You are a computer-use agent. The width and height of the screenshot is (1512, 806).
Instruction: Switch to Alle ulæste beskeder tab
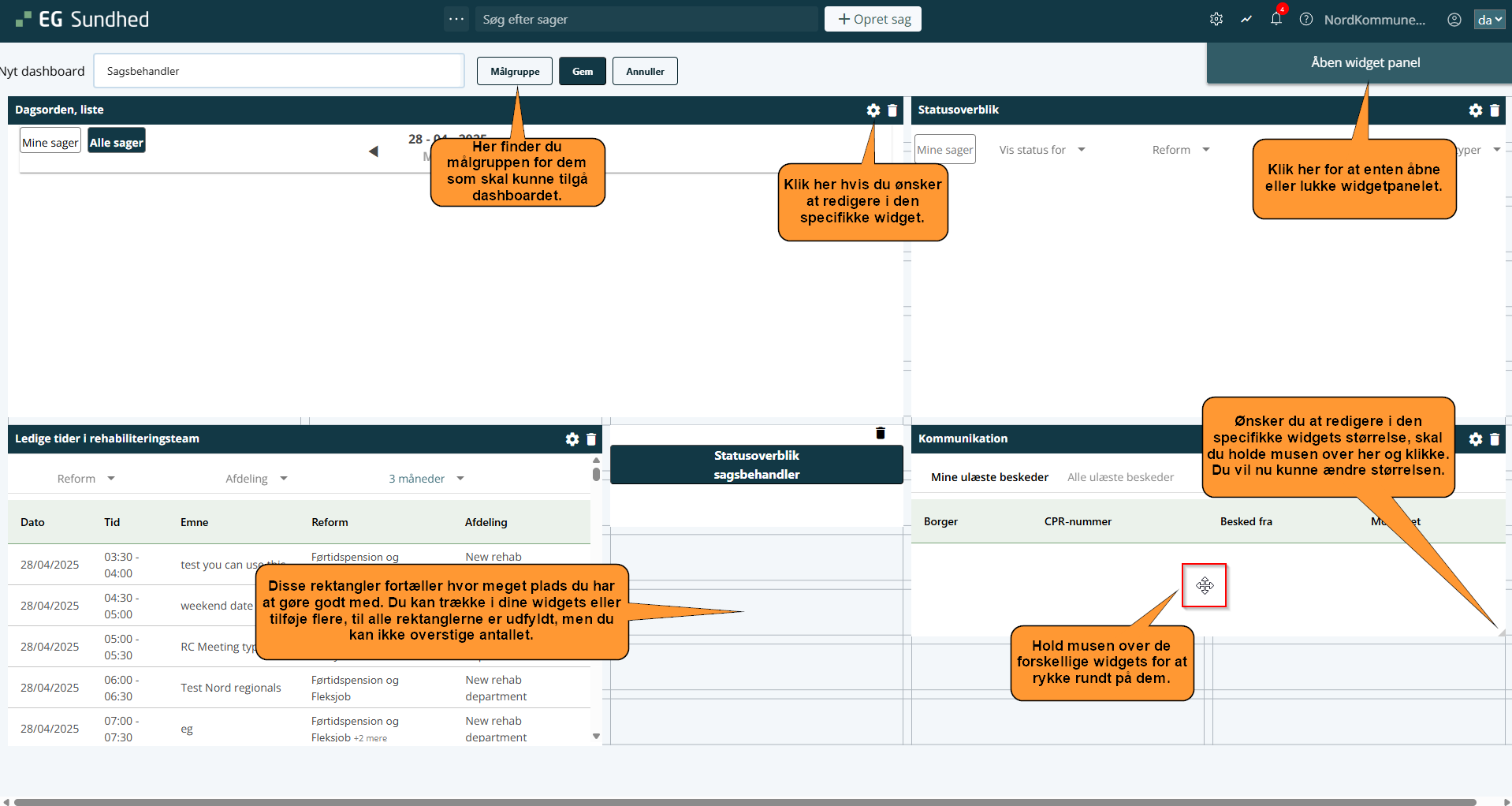coord(1120,477)
